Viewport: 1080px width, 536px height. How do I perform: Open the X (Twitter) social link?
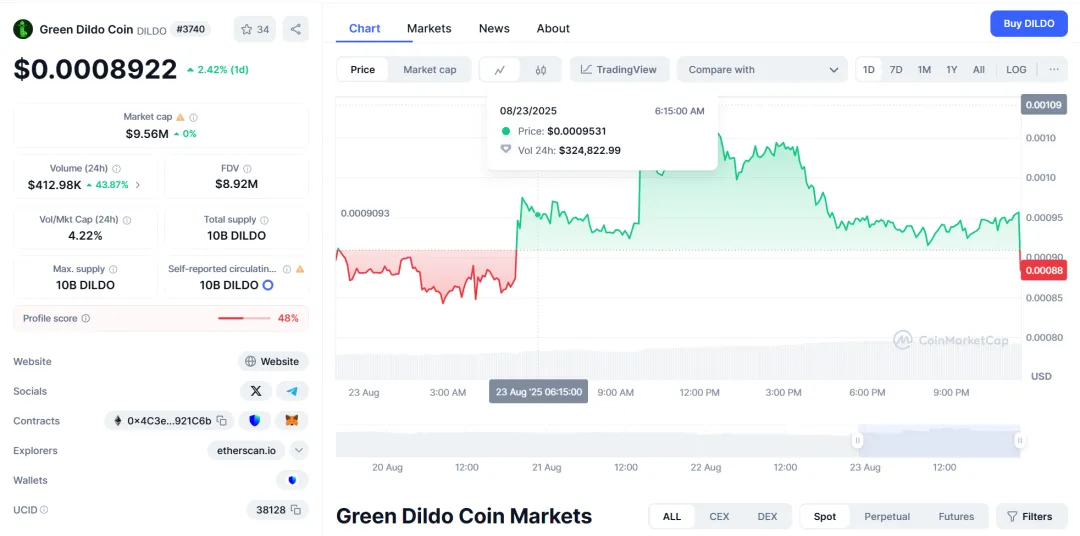click(x=256, y=391)
